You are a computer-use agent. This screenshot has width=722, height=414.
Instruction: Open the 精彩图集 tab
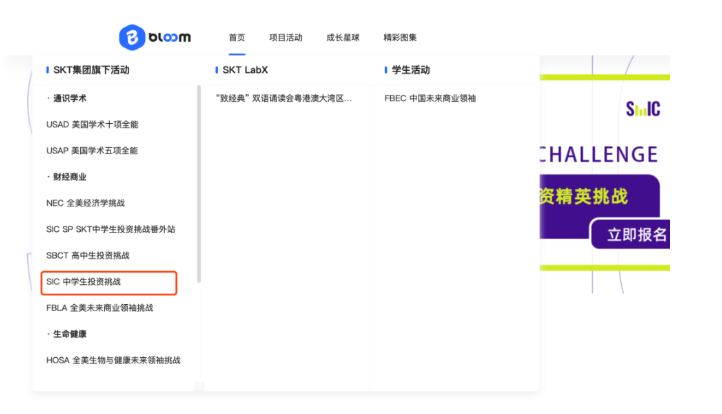(x=400, y=38)
